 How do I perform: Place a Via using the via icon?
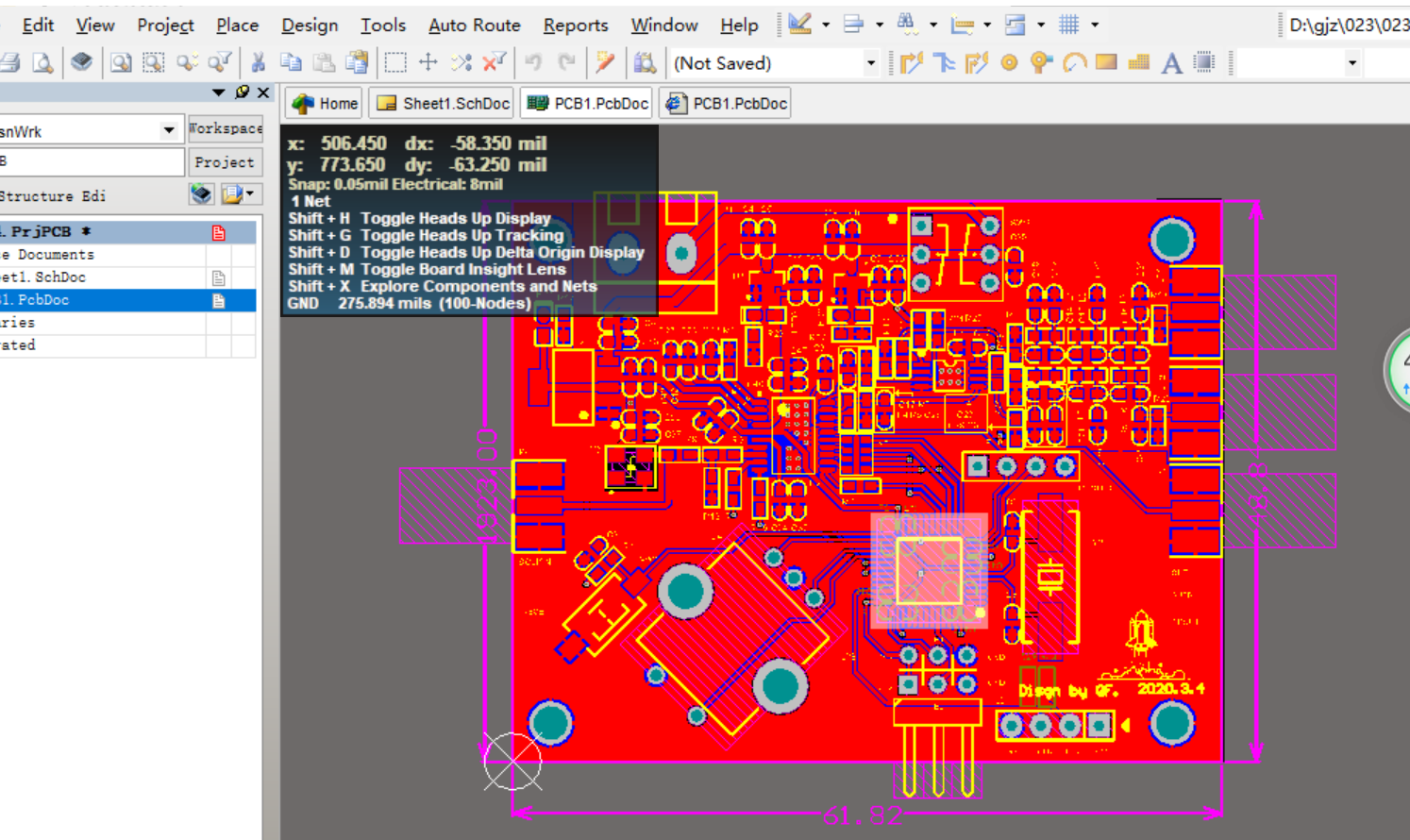click(1041, 63)
